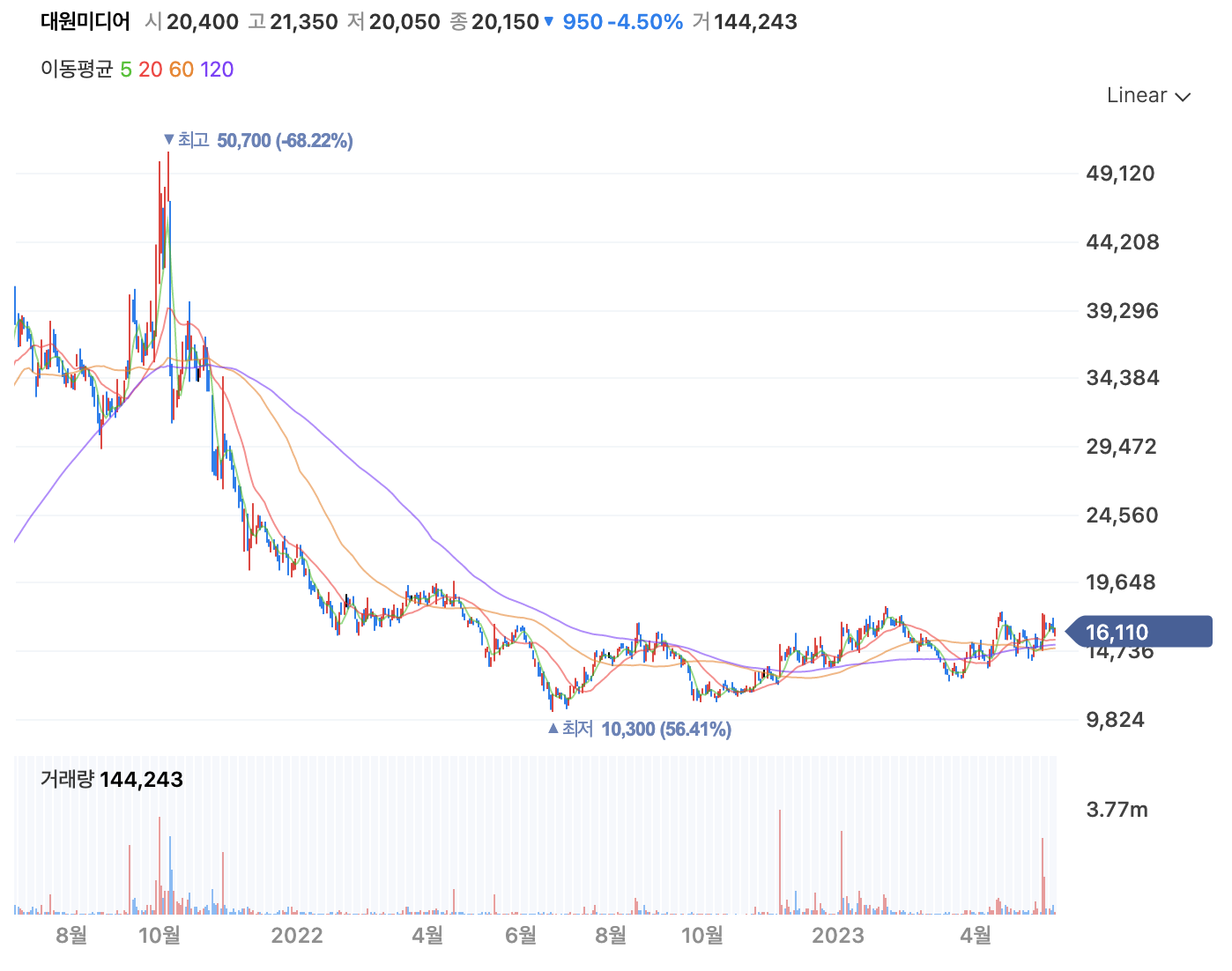1232x971 pixels.
Task: Click the 9,824 price axis label
Action: click(x=1115, y=720)
